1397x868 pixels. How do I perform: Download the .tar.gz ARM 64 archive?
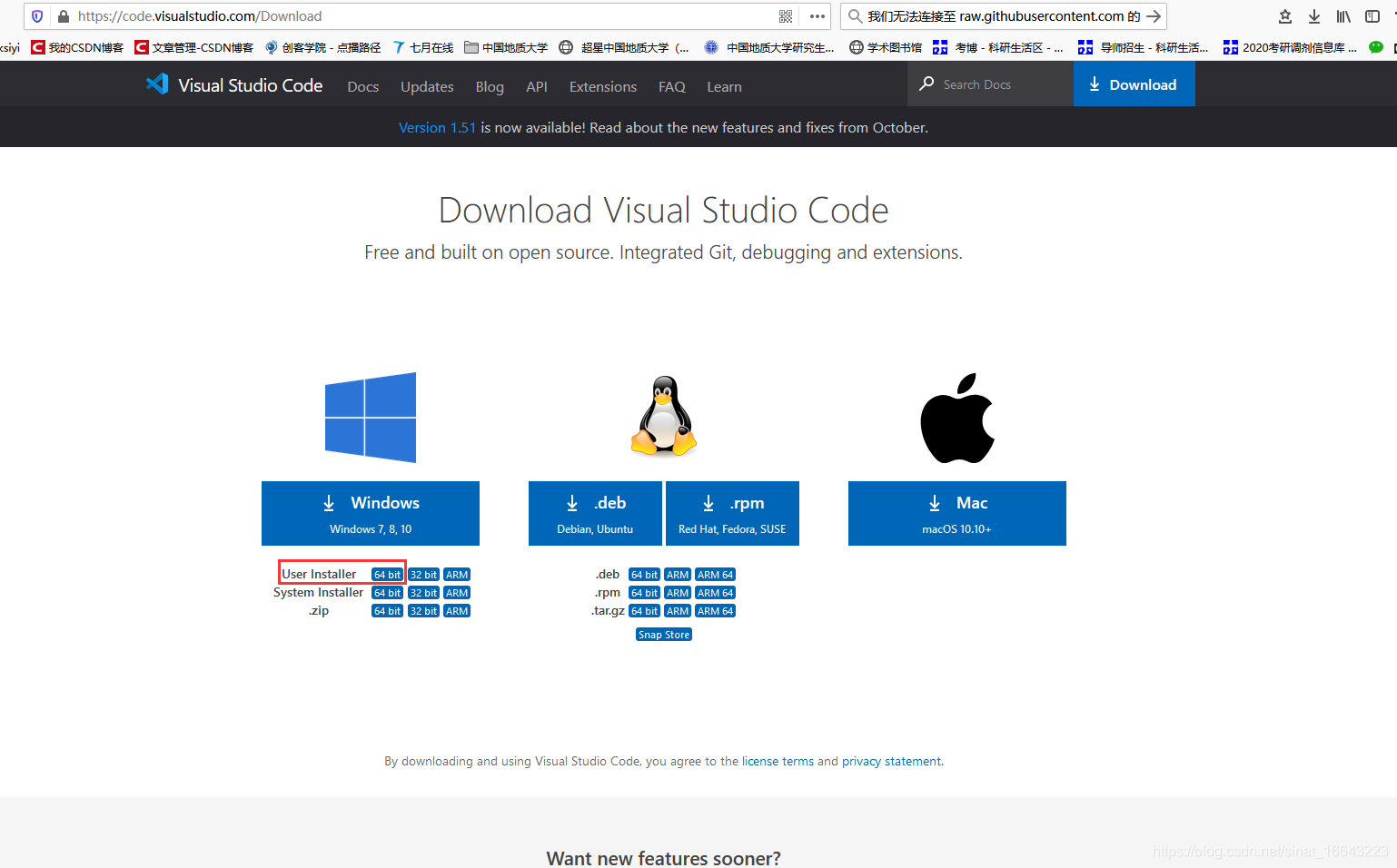(716, 611)
